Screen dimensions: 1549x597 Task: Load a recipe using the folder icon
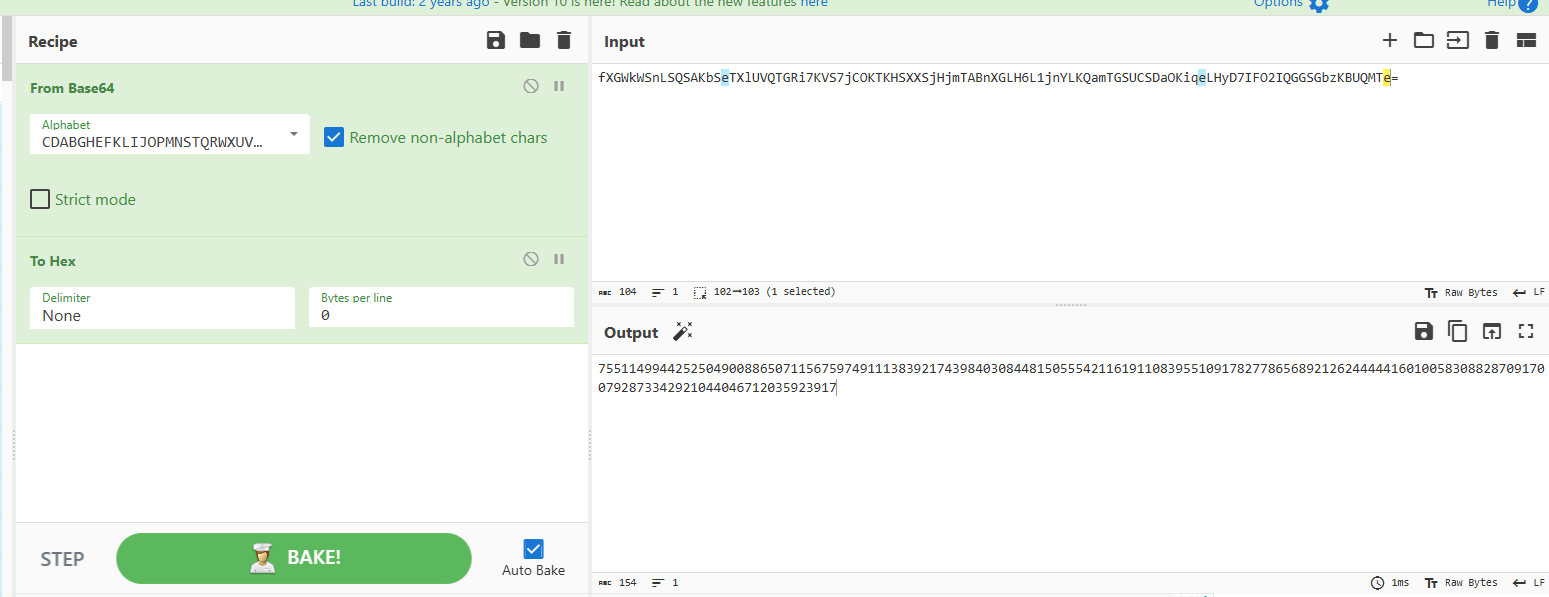pyautogui.click(x=530, y=40)
